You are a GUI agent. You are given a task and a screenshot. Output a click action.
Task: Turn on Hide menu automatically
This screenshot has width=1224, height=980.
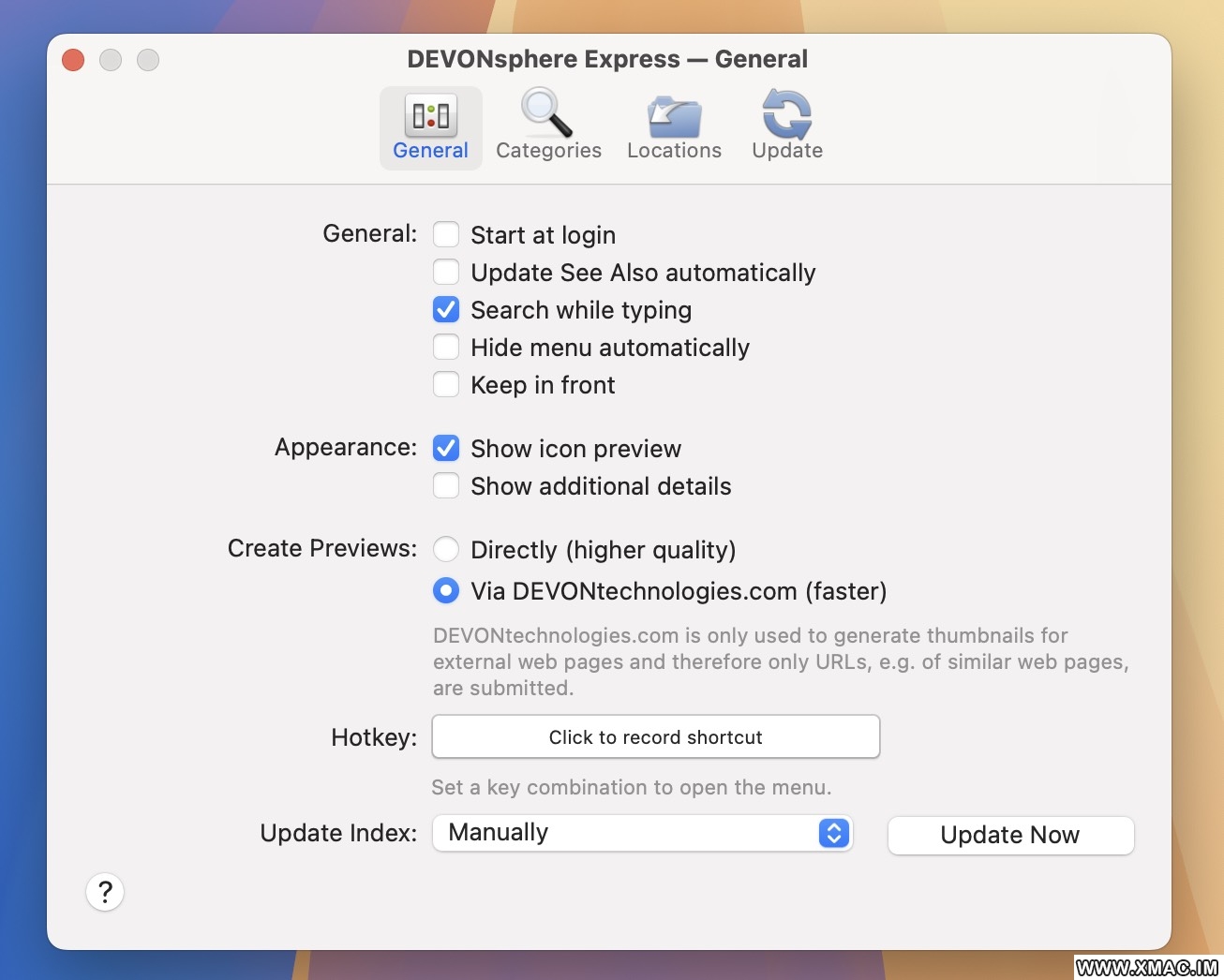[x=446, y=347]
